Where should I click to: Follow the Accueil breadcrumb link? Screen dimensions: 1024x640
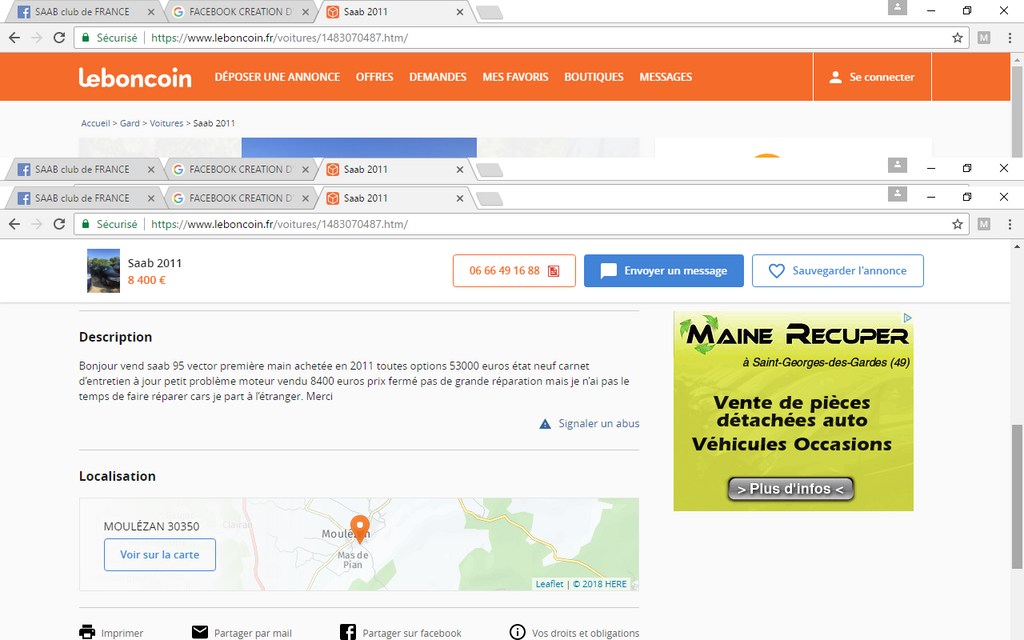pyautogui.click(x=95, y=123)
